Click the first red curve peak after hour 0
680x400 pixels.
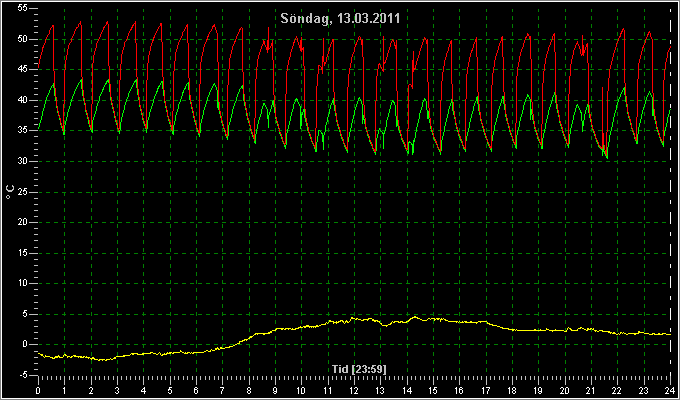(x=53, y=25)
